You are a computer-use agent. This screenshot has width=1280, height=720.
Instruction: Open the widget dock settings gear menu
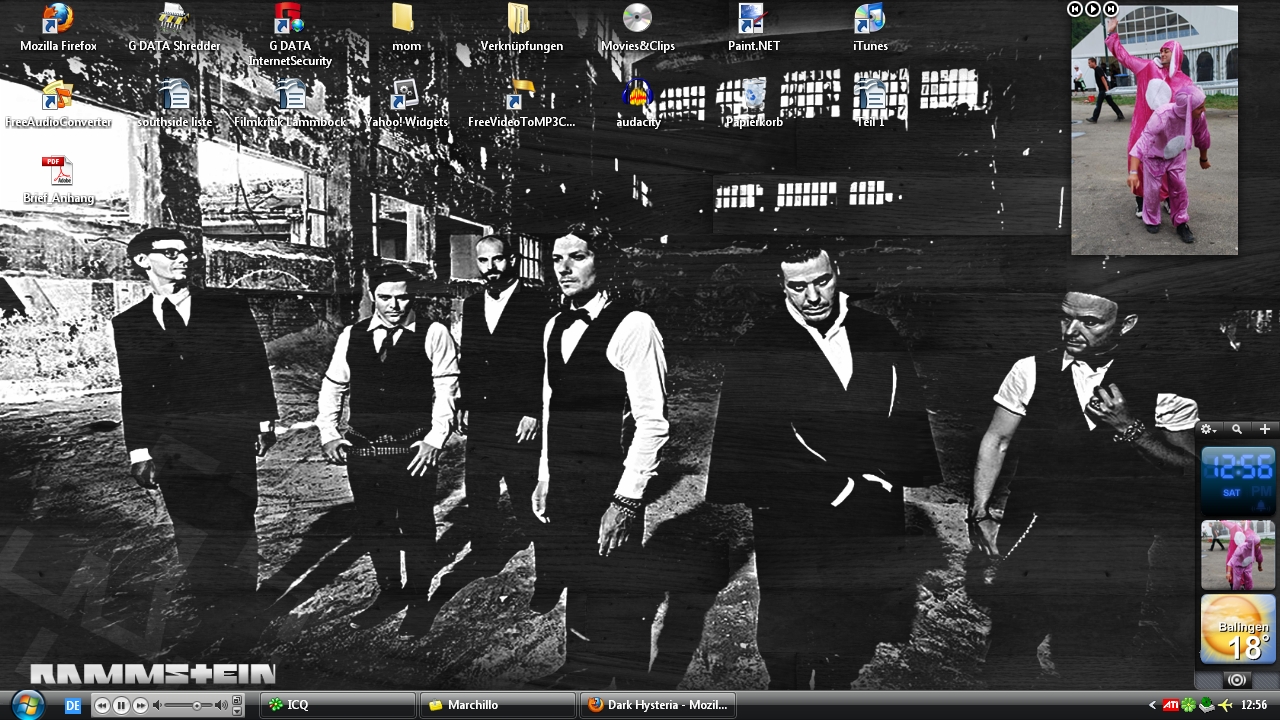[x=1208, y=429]
